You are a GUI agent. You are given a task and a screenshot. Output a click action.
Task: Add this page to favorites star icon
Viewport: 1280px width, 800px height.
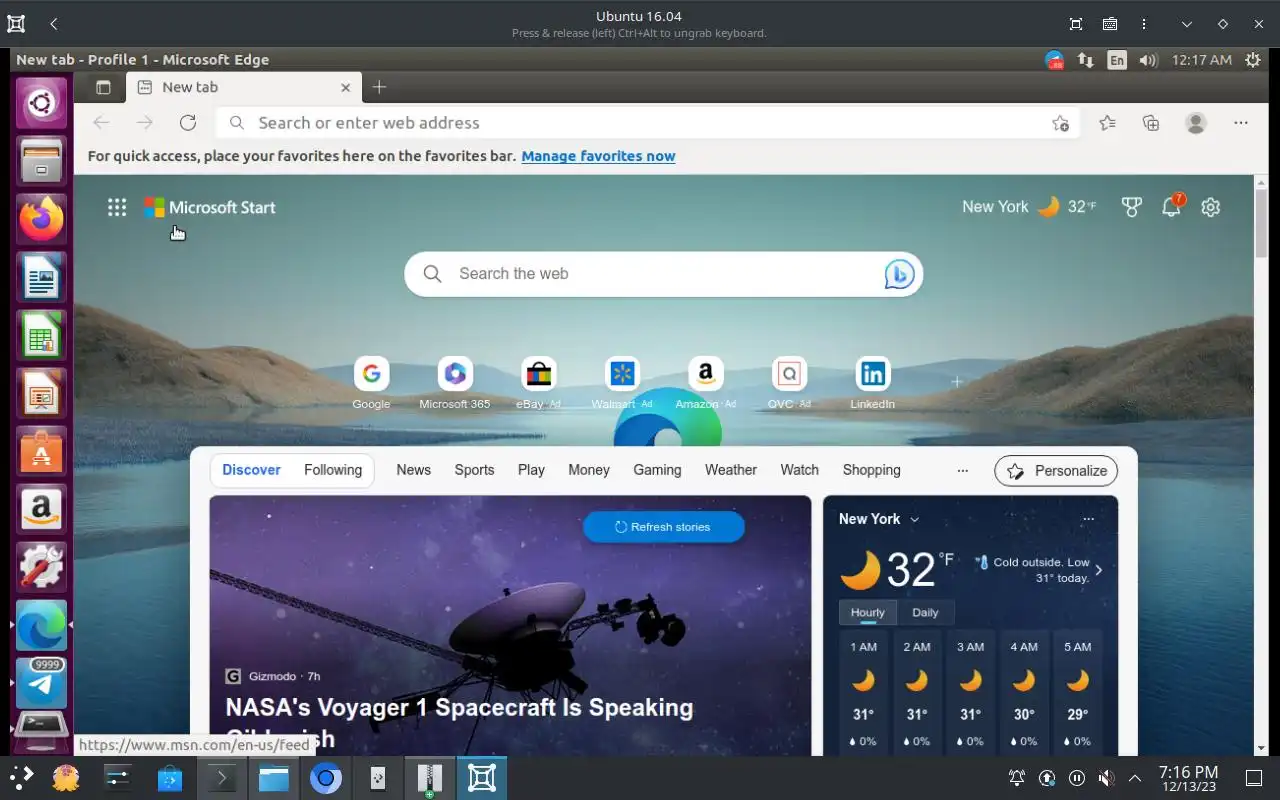click(x=1060, y=123)
